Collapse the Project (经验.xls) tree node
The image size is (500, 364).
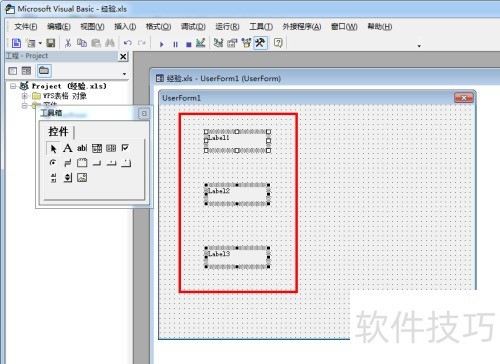coord(13,86)
